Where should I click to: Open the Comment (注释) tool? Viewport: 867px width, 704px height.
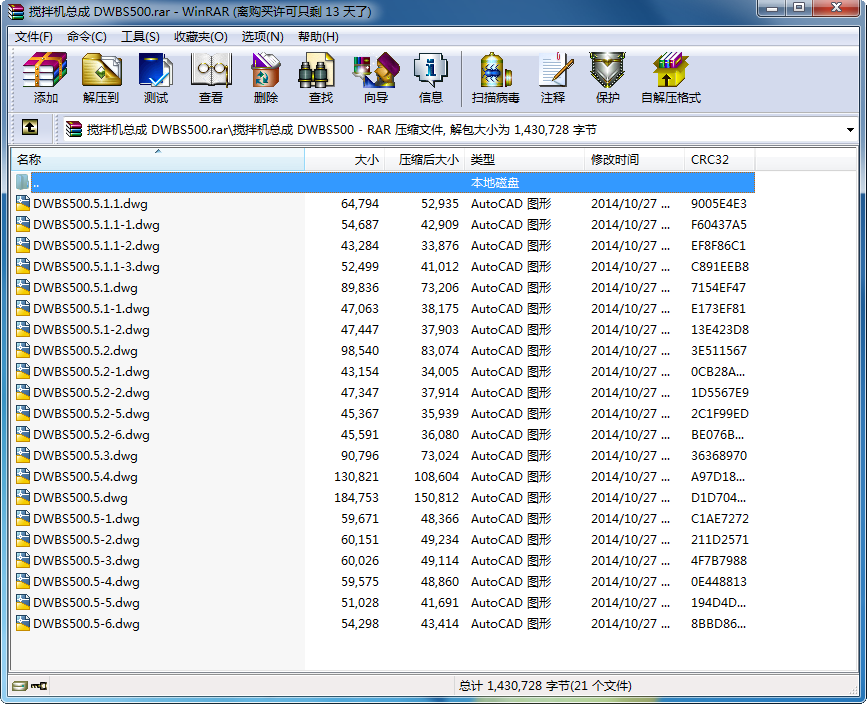pos(553,78)
